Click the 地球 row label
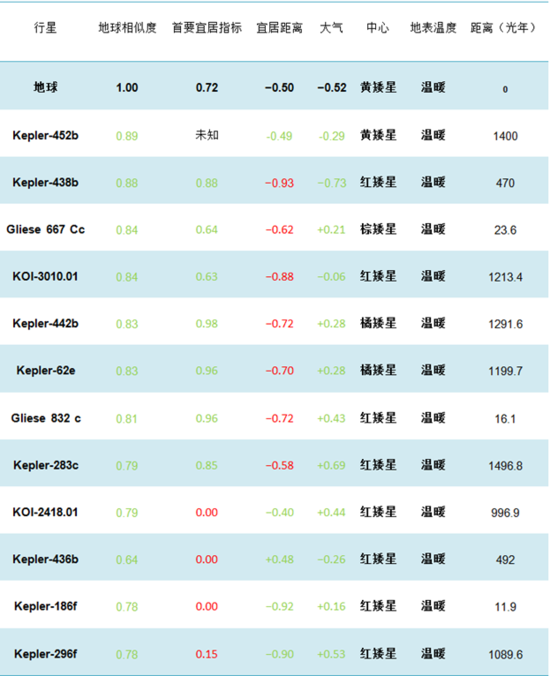550x676 pixels. (45, 87)
